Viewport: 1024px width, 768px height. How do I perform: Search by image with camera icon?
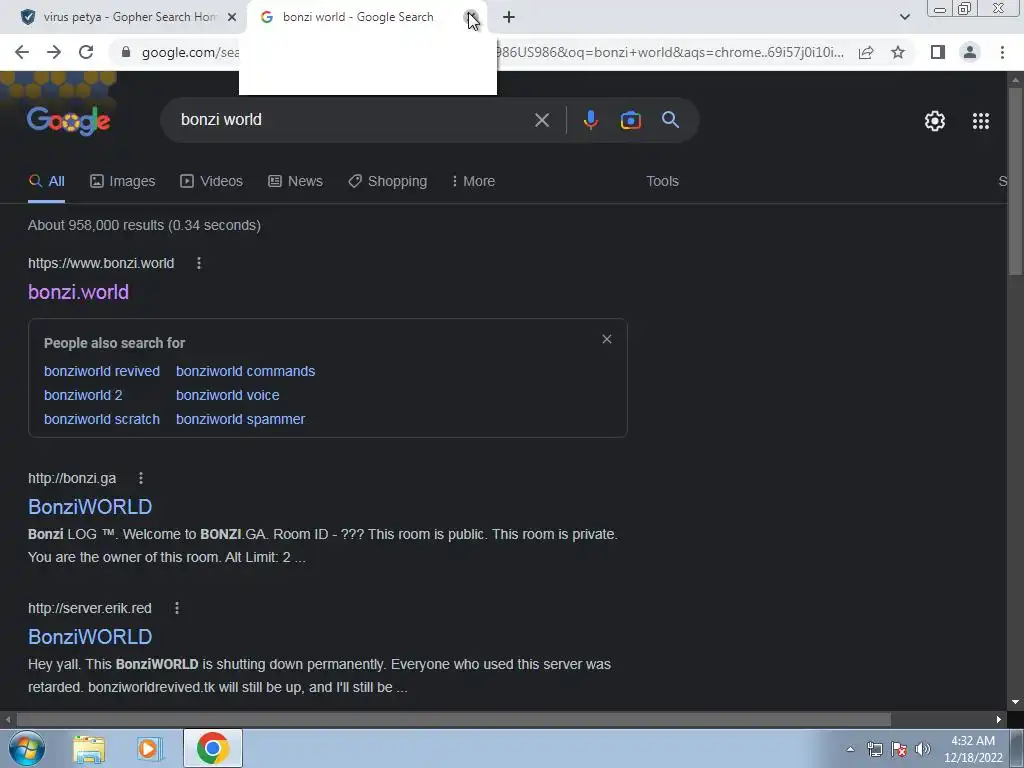tap(630, 120)
